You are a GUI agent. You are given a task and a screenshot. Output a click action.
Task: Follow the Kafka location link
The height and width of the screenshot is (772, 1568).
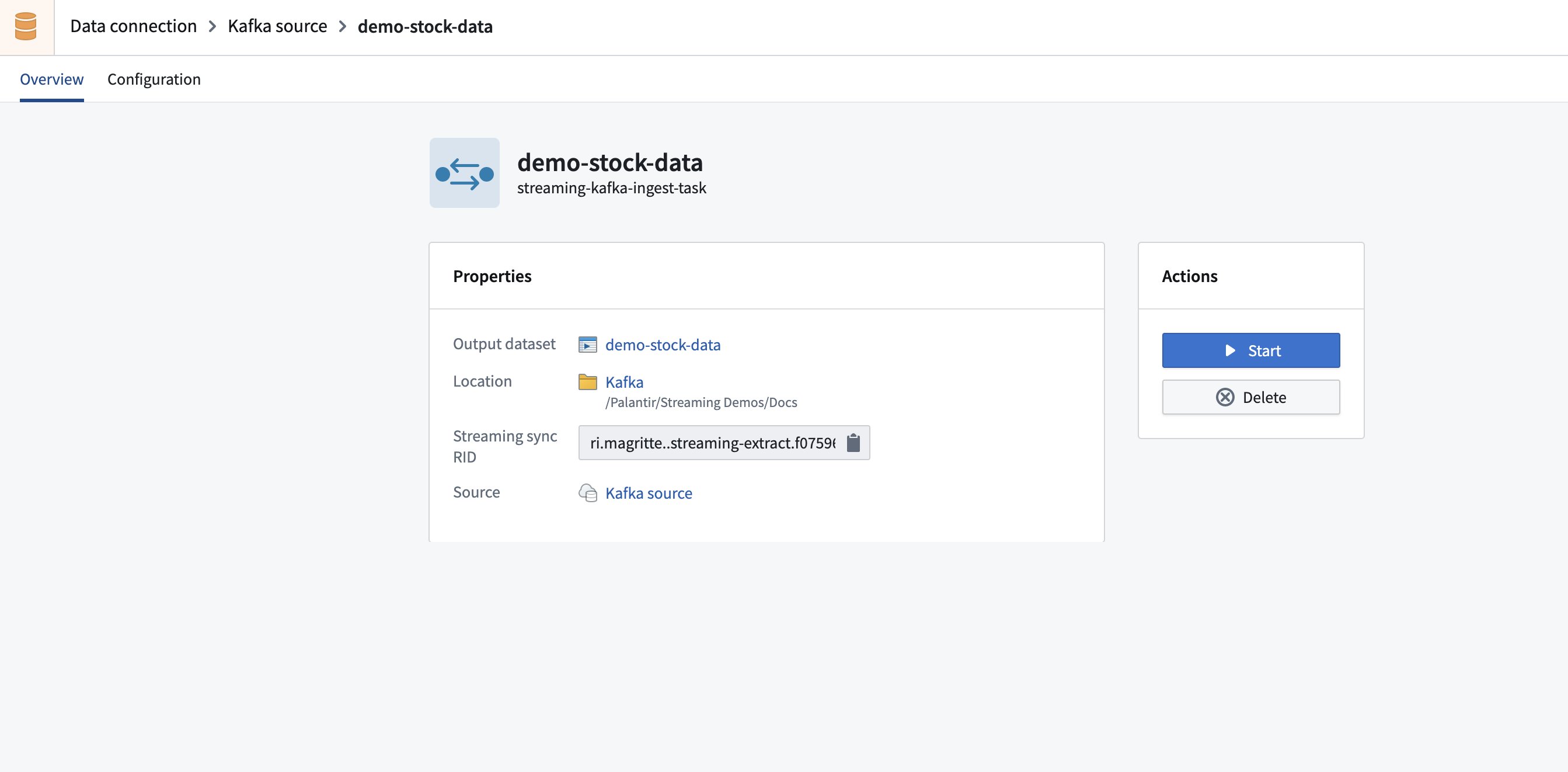point(624,382)
